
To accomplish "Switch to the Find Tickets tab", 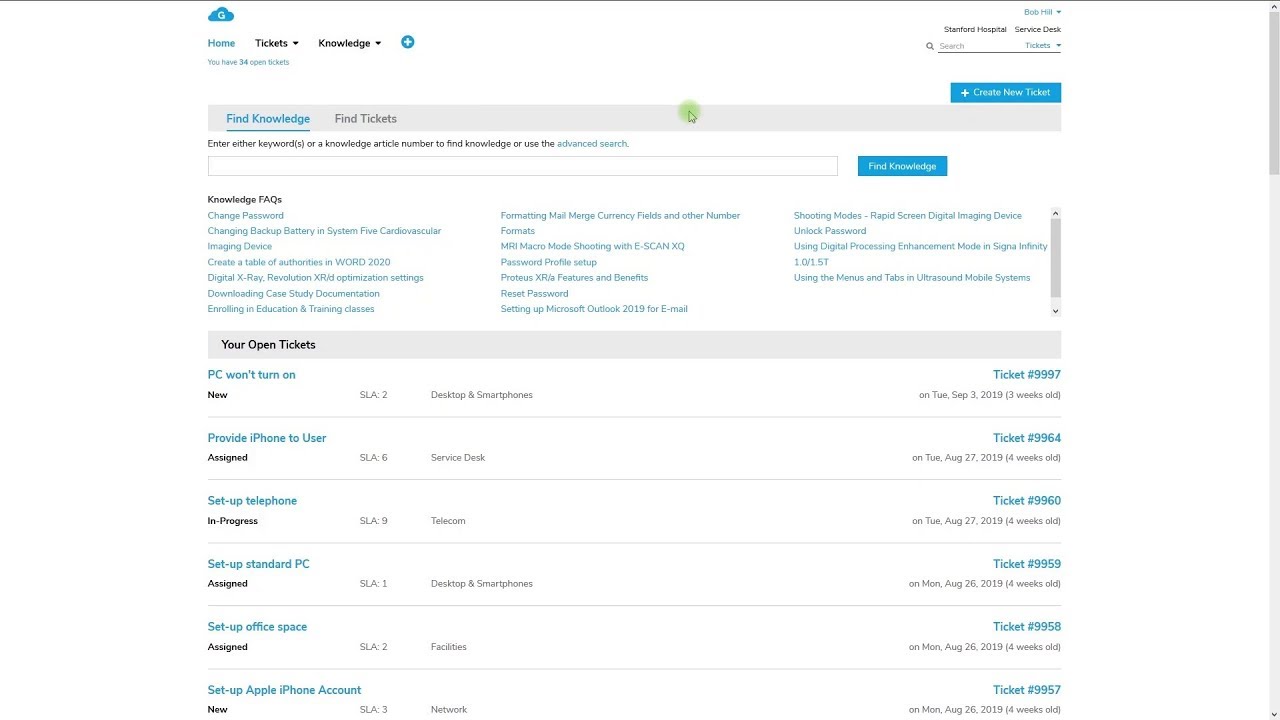I will tap(365, 118).
